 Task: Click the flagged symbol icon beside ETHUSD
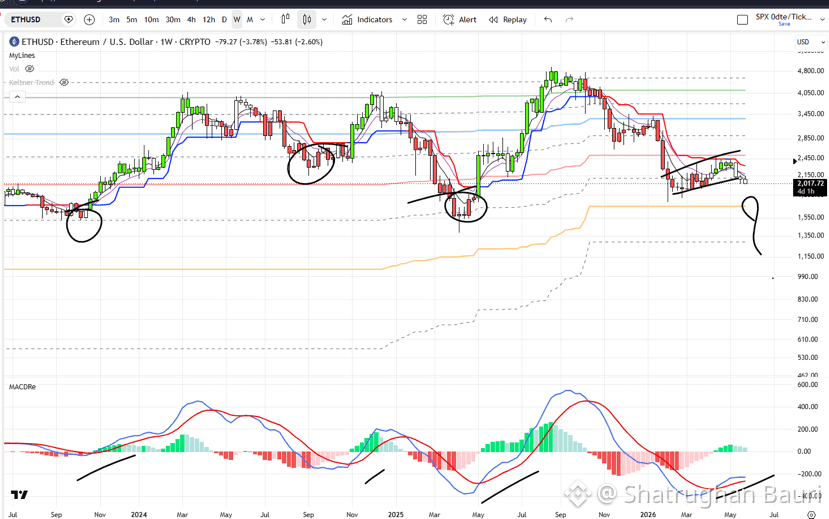coord(68,20)
